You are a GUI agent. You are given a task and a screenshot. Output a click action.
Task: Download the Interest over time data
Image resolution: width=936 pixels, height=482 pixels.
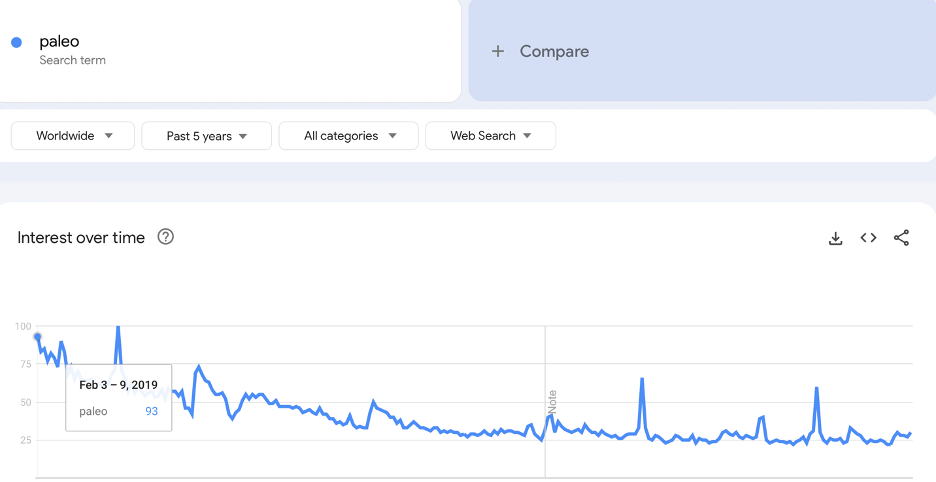pyautogui.click(x=836, y=238)
